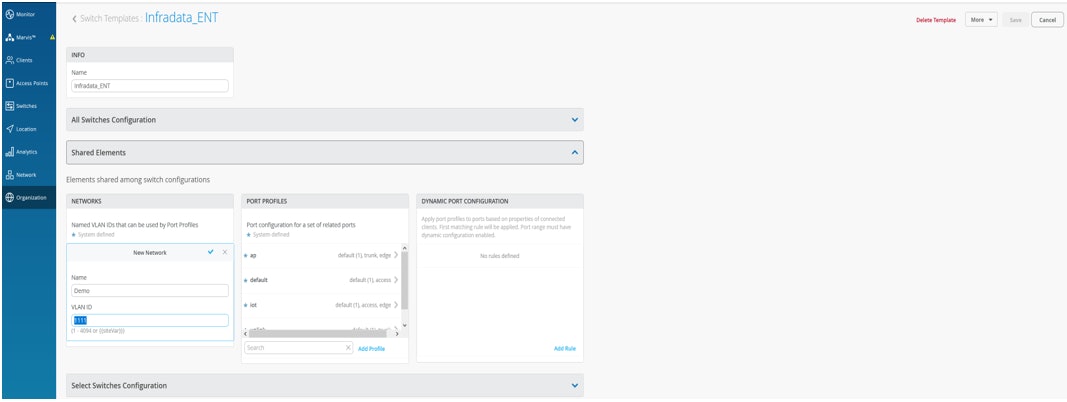Viewport: 1067px width, 402px height.
Task: Expand All Switches Configuration section
Action: click(x=574, y=120)
